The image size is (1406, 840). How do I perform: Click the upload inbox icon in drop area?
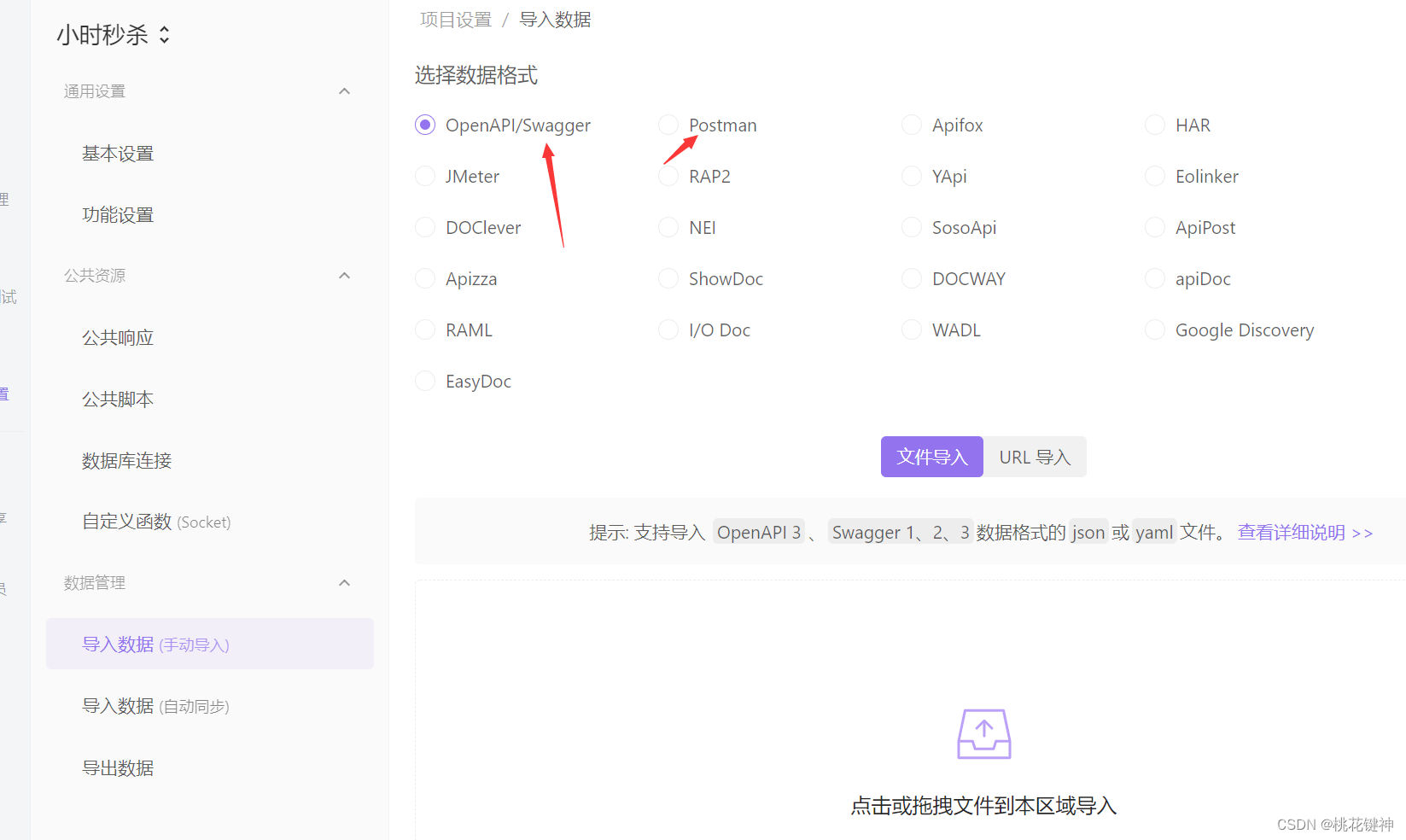pos(983,734)
